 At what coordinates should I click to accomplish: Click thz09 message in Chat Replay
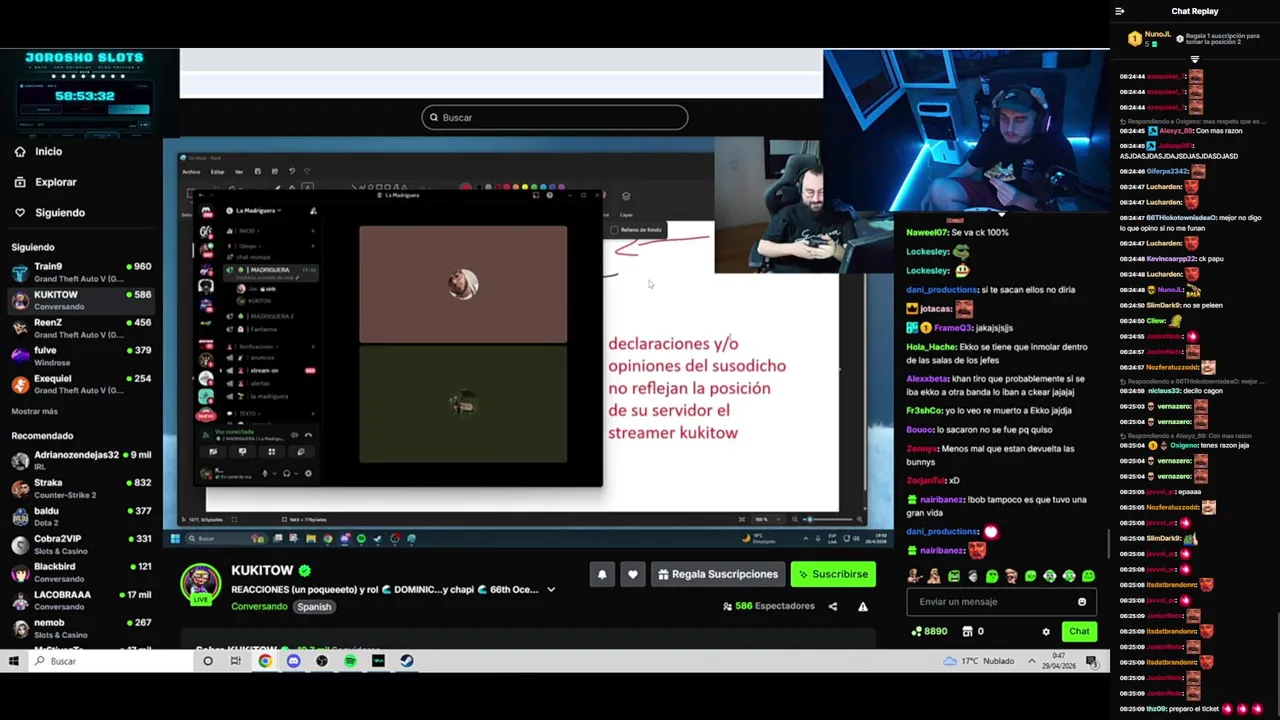coord(1192,709)
